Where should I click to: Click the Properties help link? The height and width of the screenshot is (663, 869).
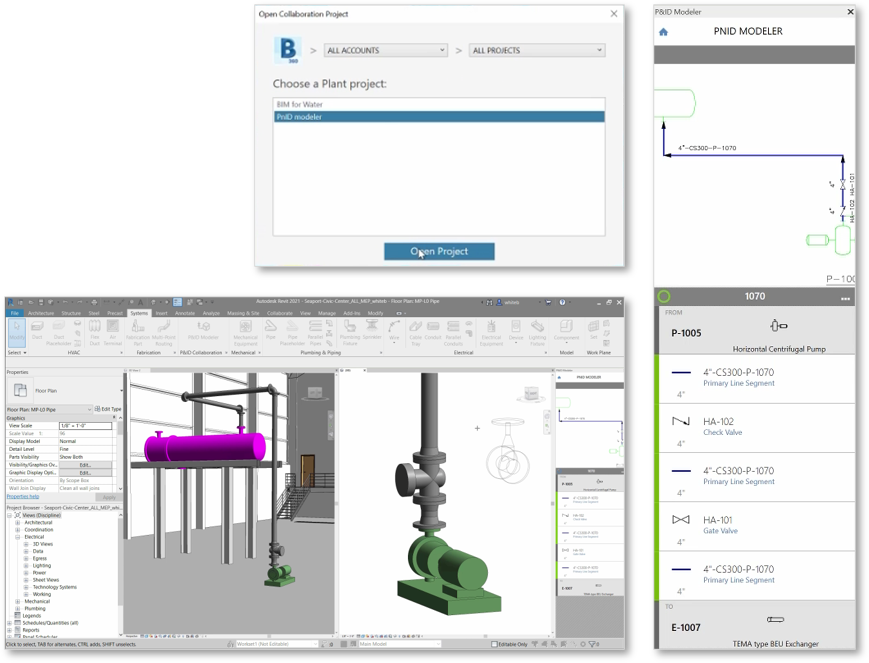(x=23, y=497)
